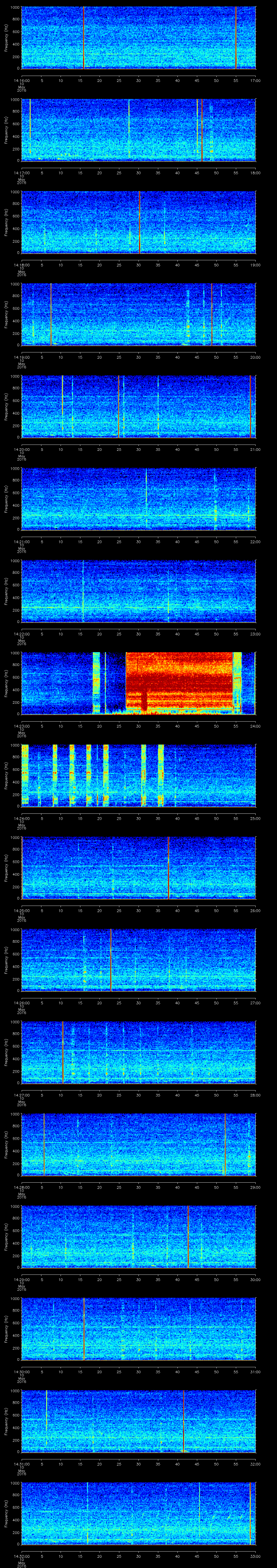The image size is (277, 1568).
Task: Click the 14:16:00 start time label
Action: tap(21, 80)
